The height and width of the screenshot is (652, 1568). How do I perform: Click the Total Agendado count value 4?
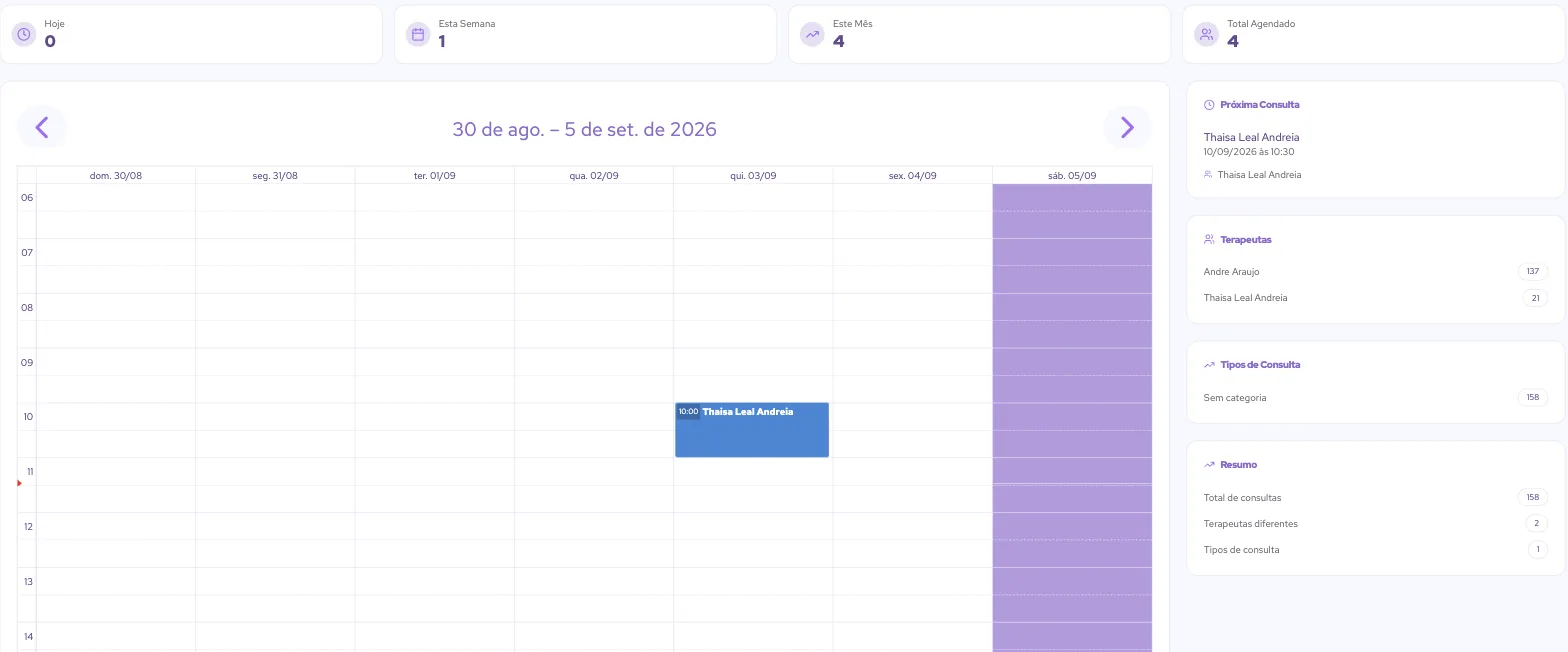(1233, 41)
